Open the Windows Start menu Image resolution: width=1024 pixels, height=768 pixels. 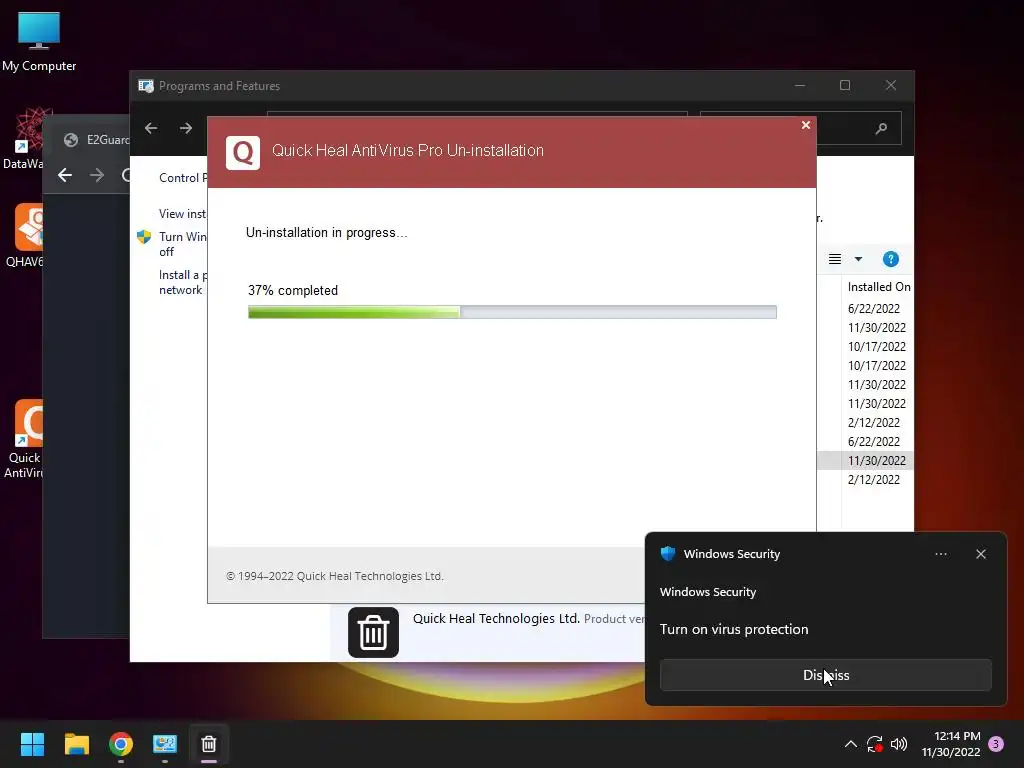click(32, 744)
